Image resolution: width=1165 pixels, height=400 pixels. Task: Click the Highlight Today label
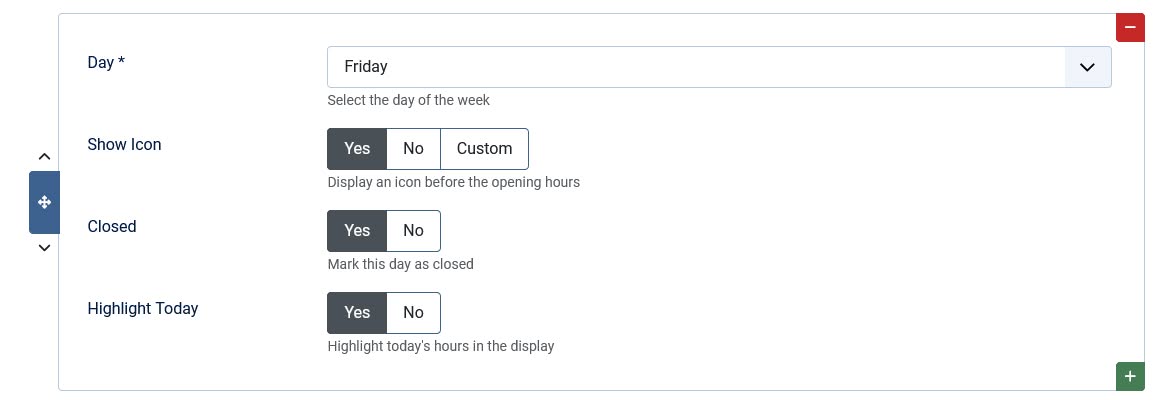143,309
